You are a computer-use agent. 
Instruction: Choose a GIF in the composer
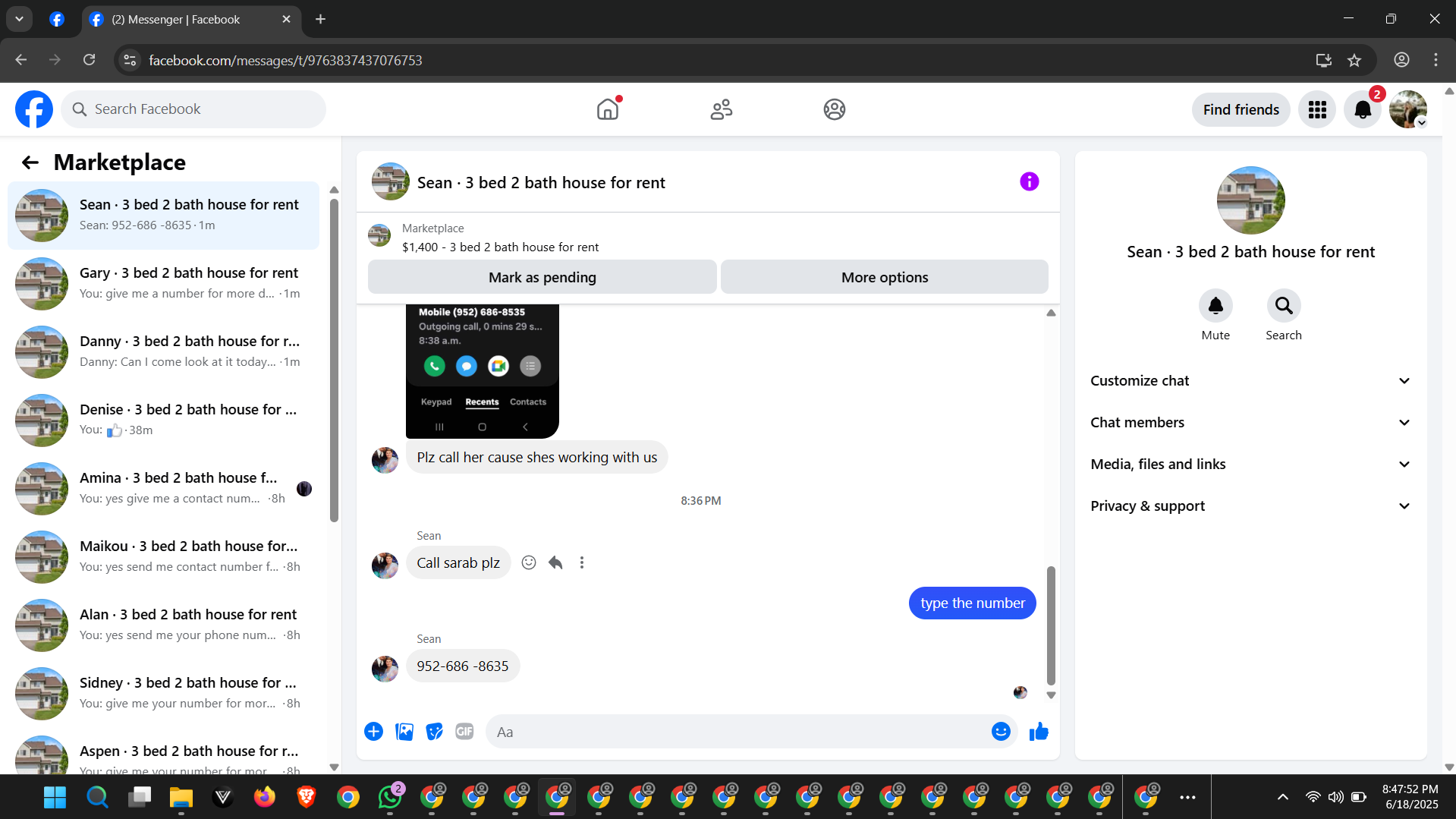464,731
